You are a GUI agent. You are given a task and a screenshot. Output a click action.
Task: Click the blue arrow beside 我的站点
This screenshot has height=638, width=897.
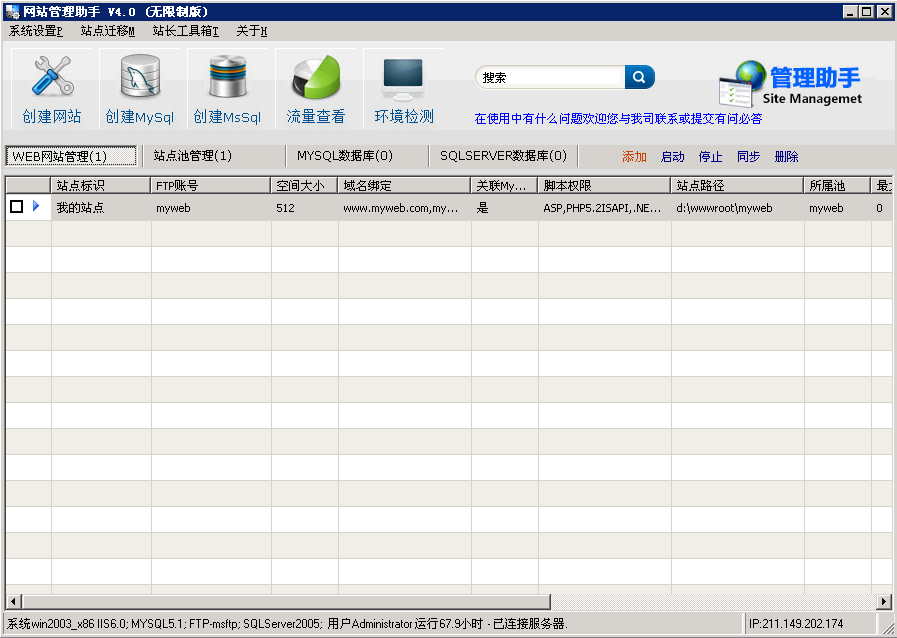[x=36, y=207]
